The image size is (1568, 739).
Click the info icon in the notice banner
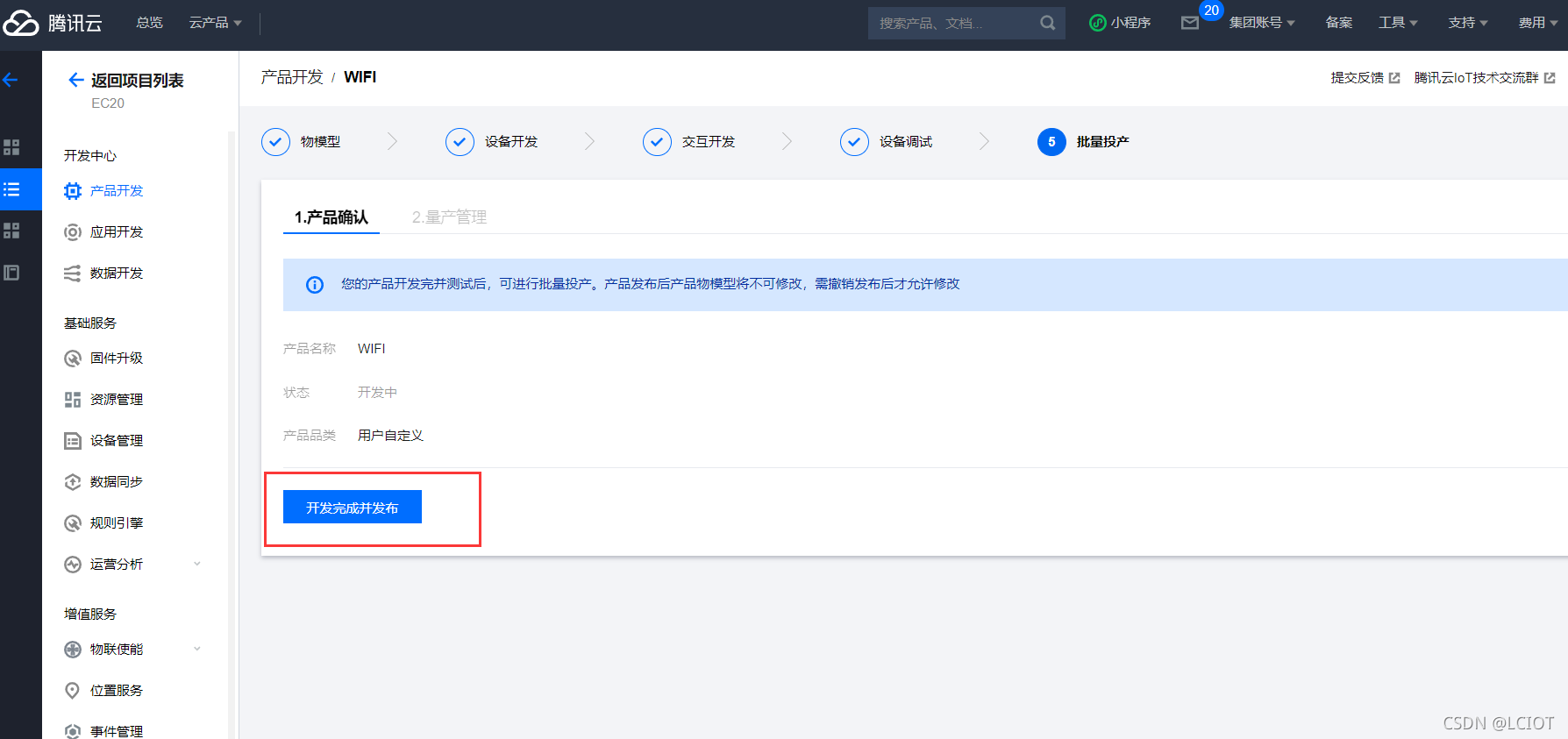coord(314,285)
